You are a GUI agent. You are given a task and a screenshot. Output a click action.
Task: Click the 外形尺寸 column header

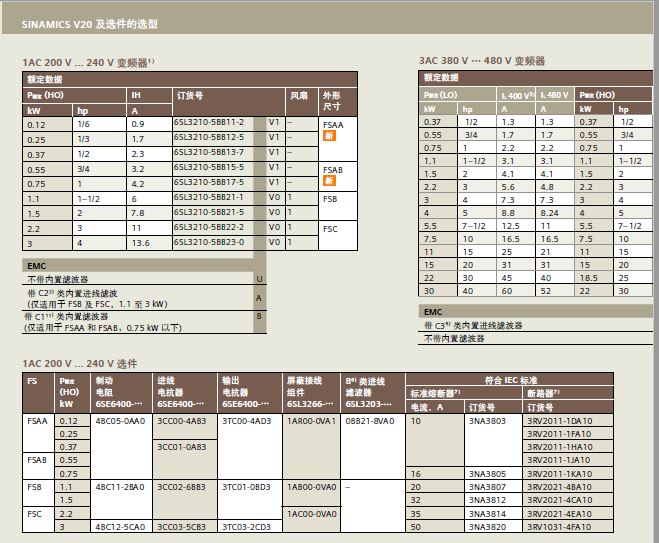click(x=338, y=102)
